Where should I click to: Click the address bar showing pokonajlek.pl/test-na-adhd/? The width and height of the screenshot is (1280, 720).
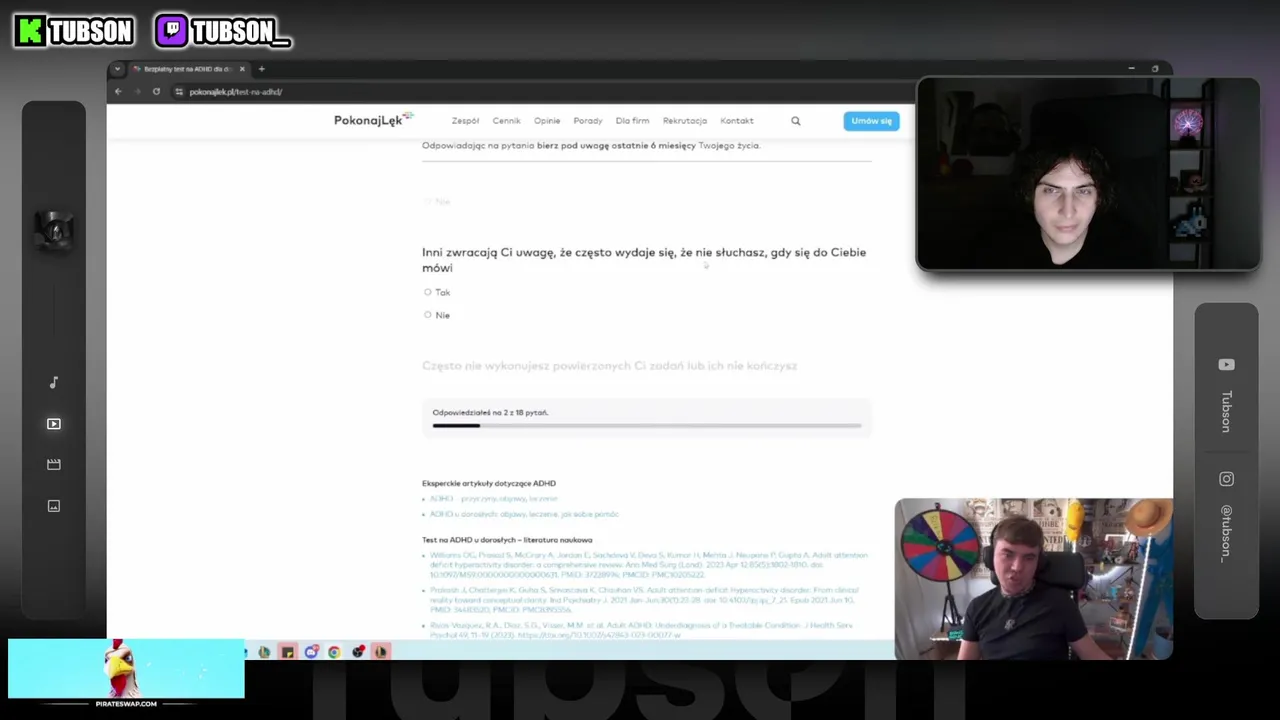click(x=236, y=91)
